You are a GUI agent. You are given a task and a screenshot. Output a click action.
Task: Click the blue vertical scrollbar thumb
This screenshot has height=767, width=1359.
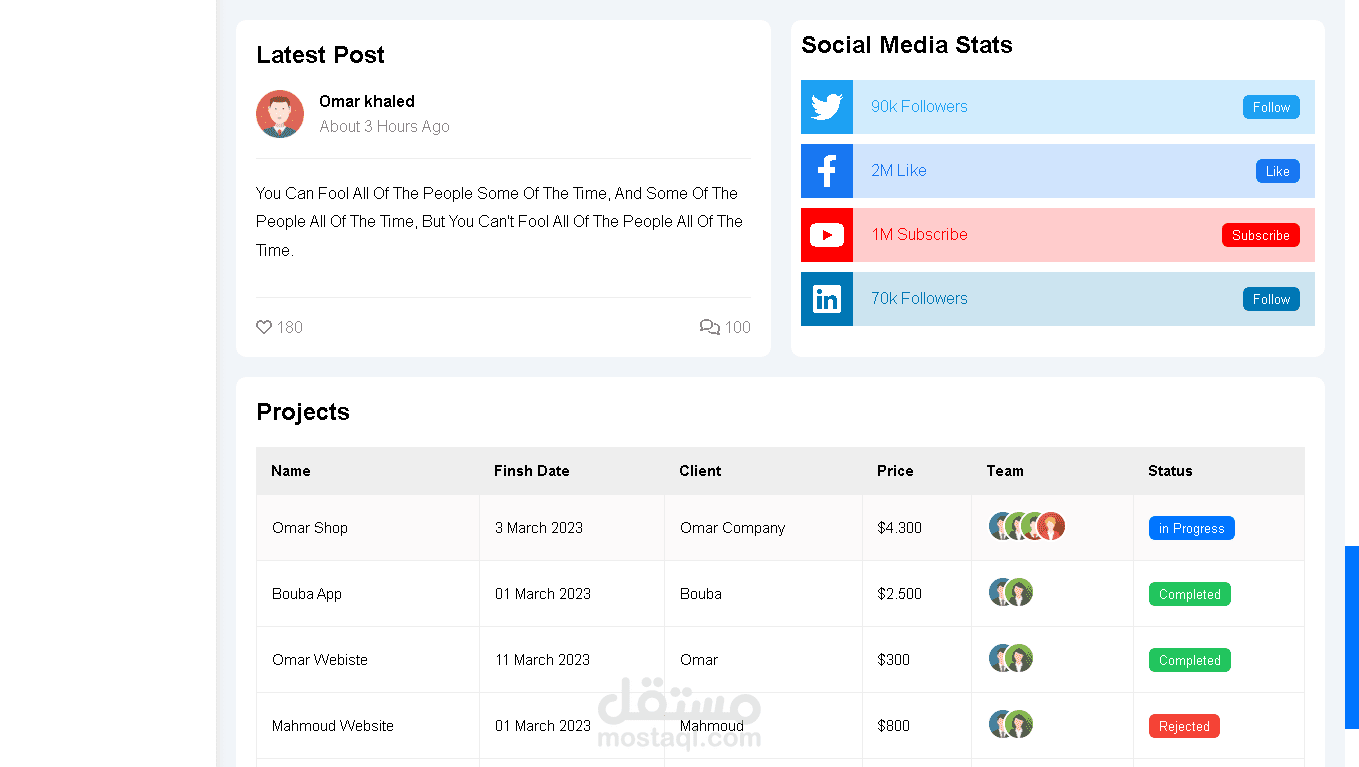[1352, 637]
